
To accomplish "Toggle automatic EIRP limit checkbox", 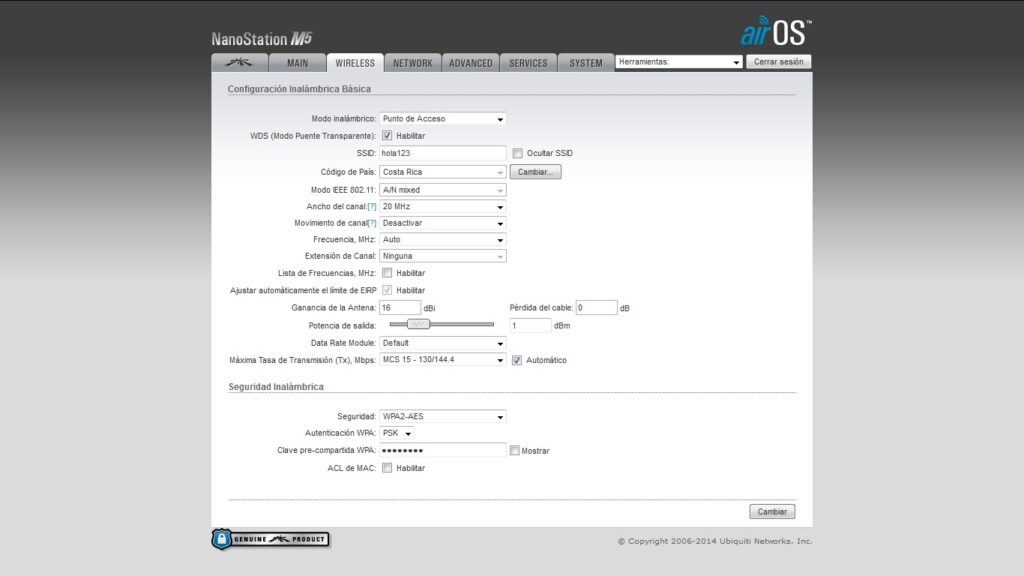I will coord(387,290).
